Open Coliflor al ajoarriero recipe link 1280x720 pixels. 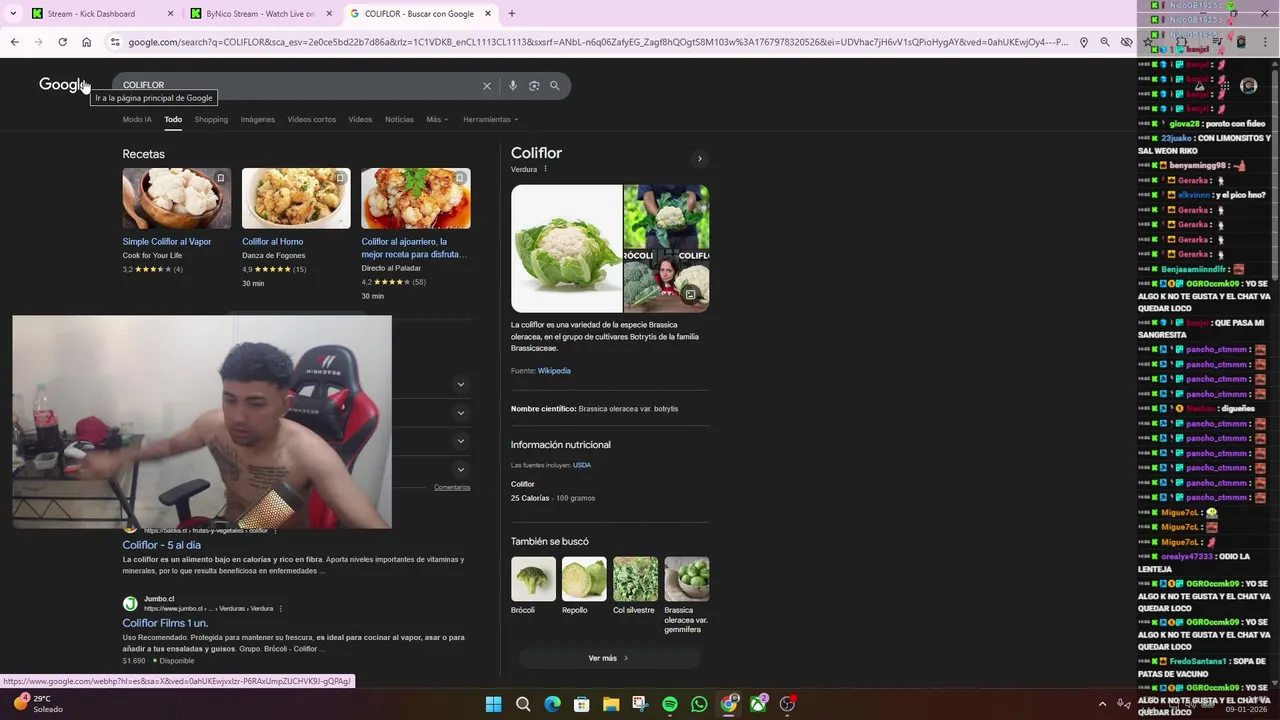[x=414, y=248]
